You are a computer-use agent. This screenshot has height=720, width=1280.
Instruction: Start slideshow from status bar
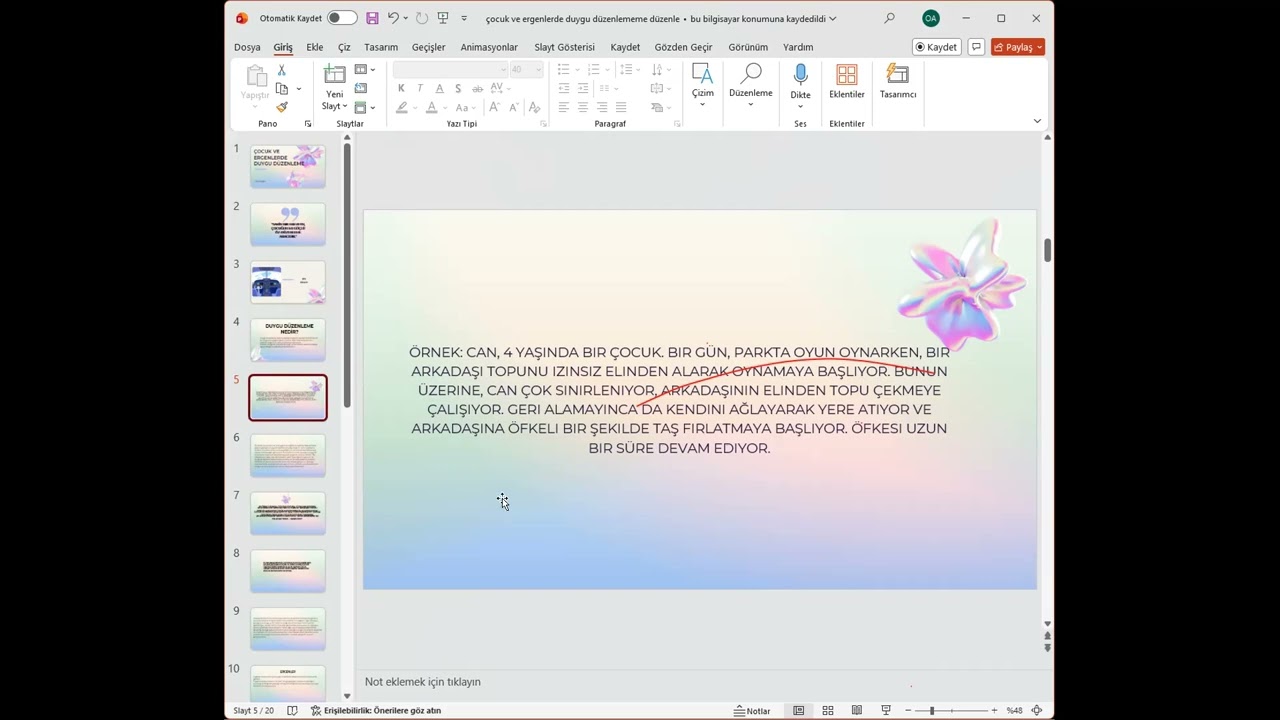[x=886, y=710]
